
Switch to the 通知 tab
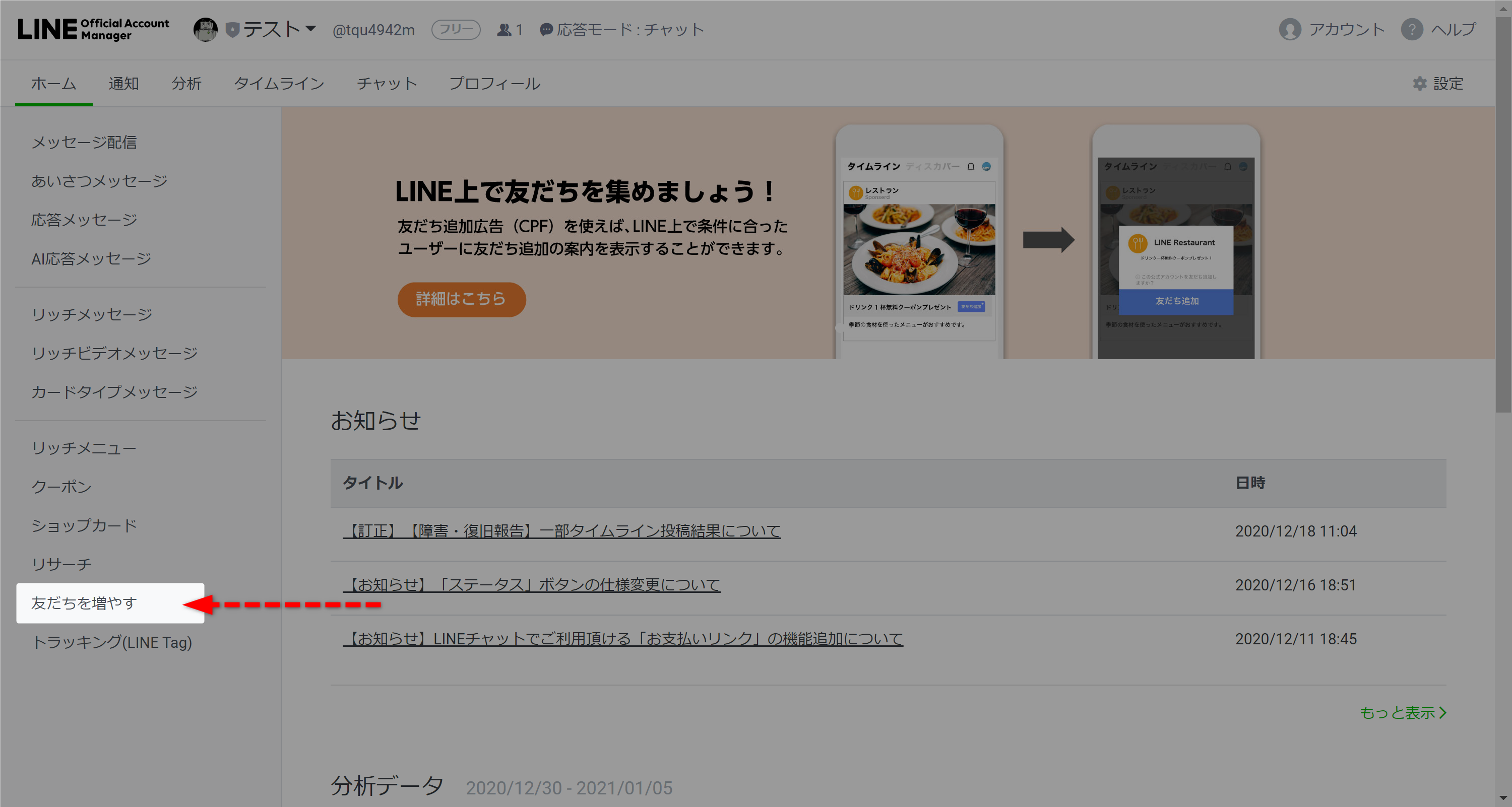coord(124,84)
